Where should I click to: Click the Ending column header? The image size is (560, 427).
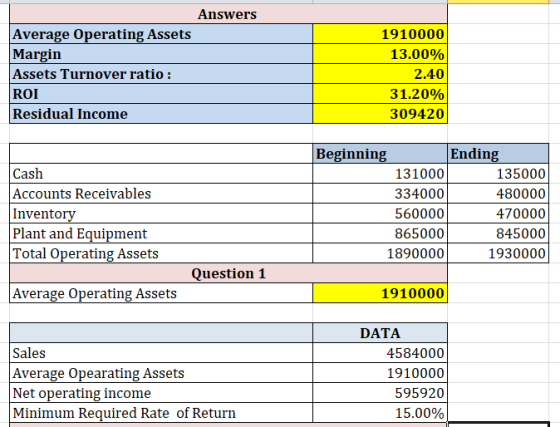pos(498,154)
